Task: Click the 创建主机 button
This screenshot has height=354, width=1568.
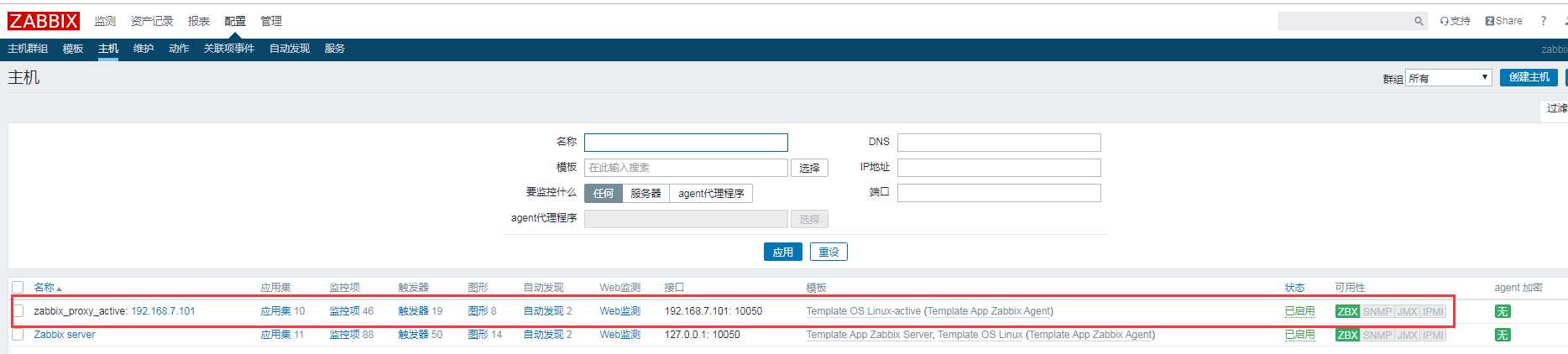Action: pyautogui.click(x=1529, y=77)
